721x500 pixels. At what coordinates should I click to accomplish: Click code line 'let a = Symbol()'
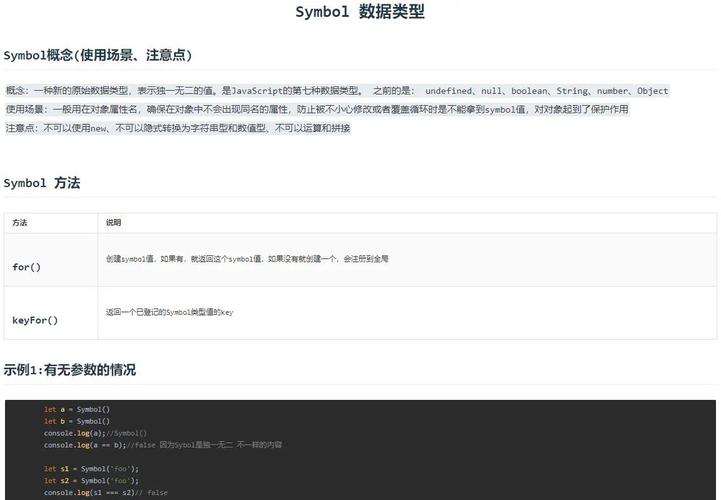[77, 409]
